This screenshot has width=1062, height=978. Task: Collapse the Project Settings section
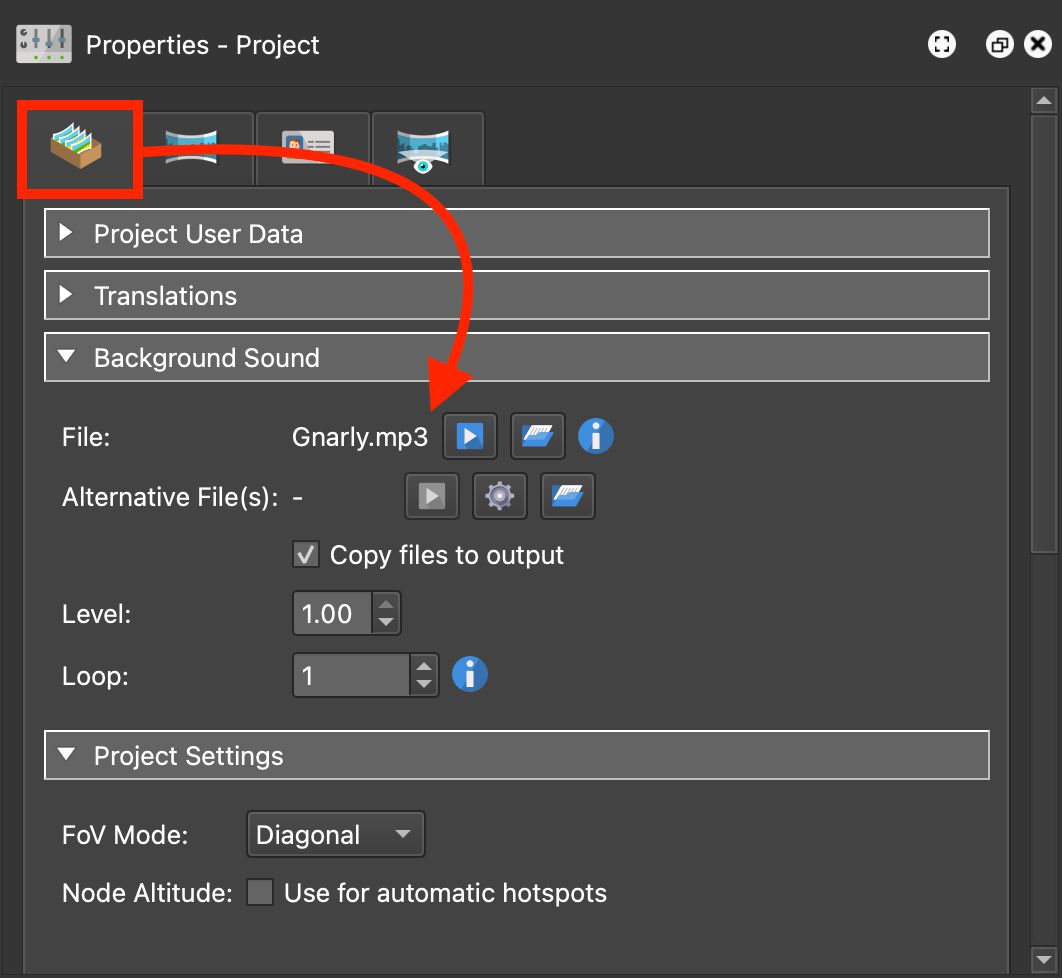coord(66,755)
